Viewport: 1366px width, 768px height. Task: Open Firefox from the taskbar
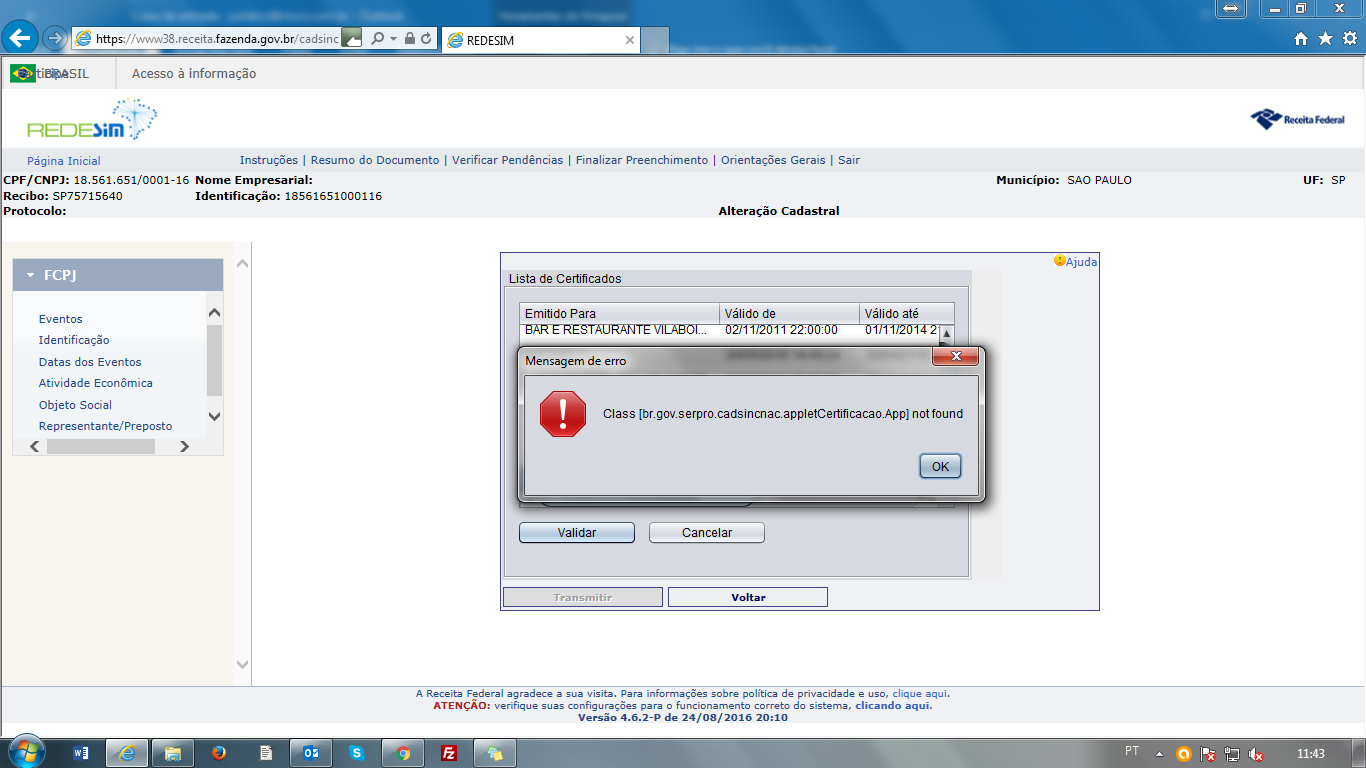click(219, 753)
